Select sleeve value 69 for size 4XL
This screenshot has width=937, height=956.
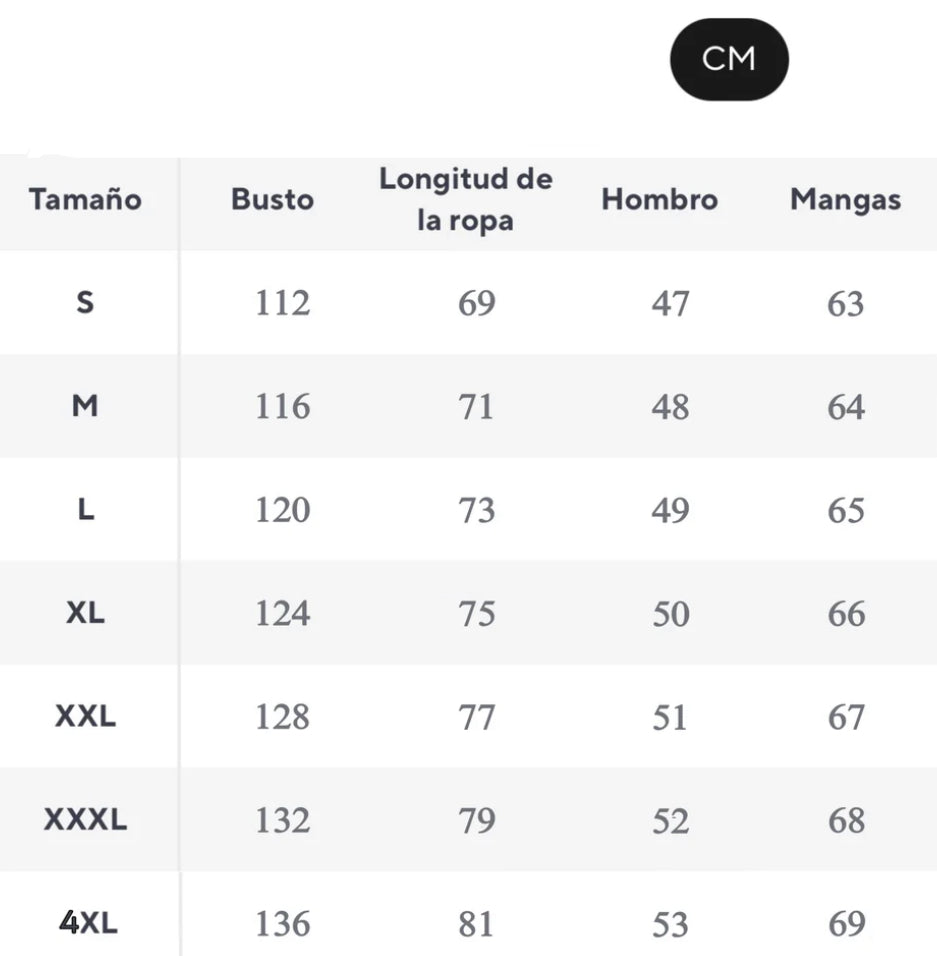click(845, 924)
